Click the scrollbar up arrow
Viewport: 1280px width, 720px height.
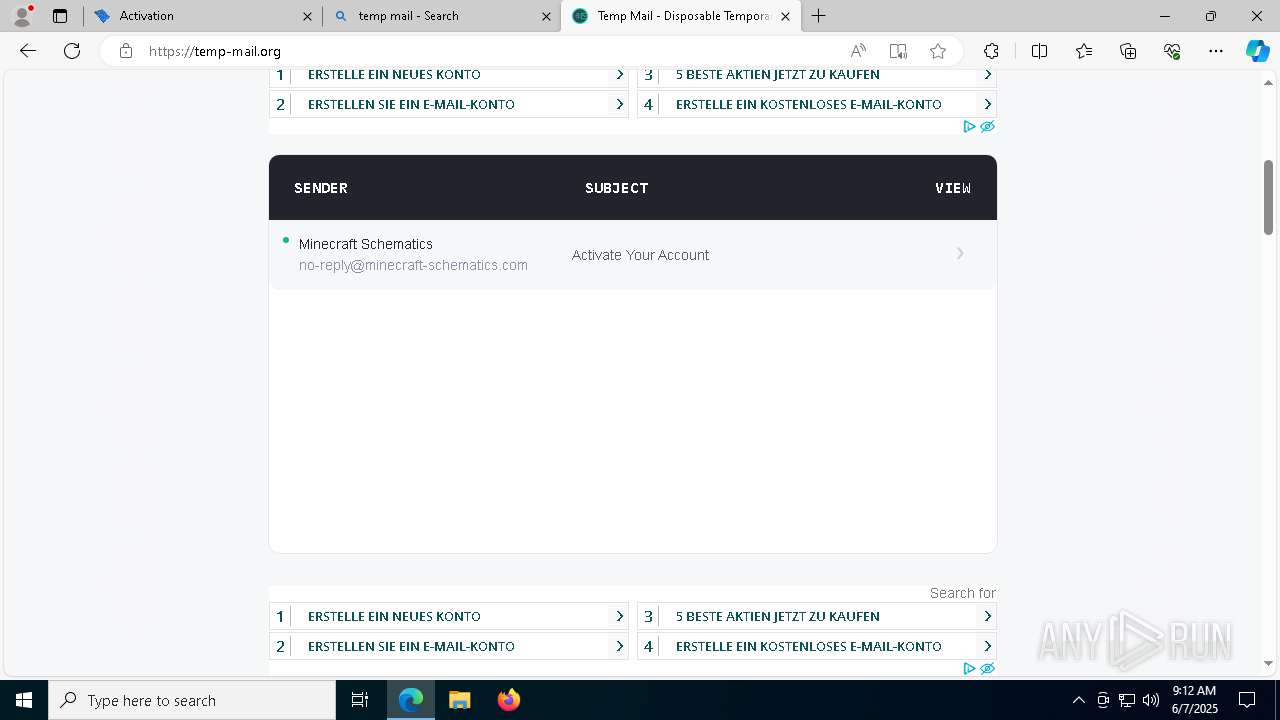[x=1268, y=82]
